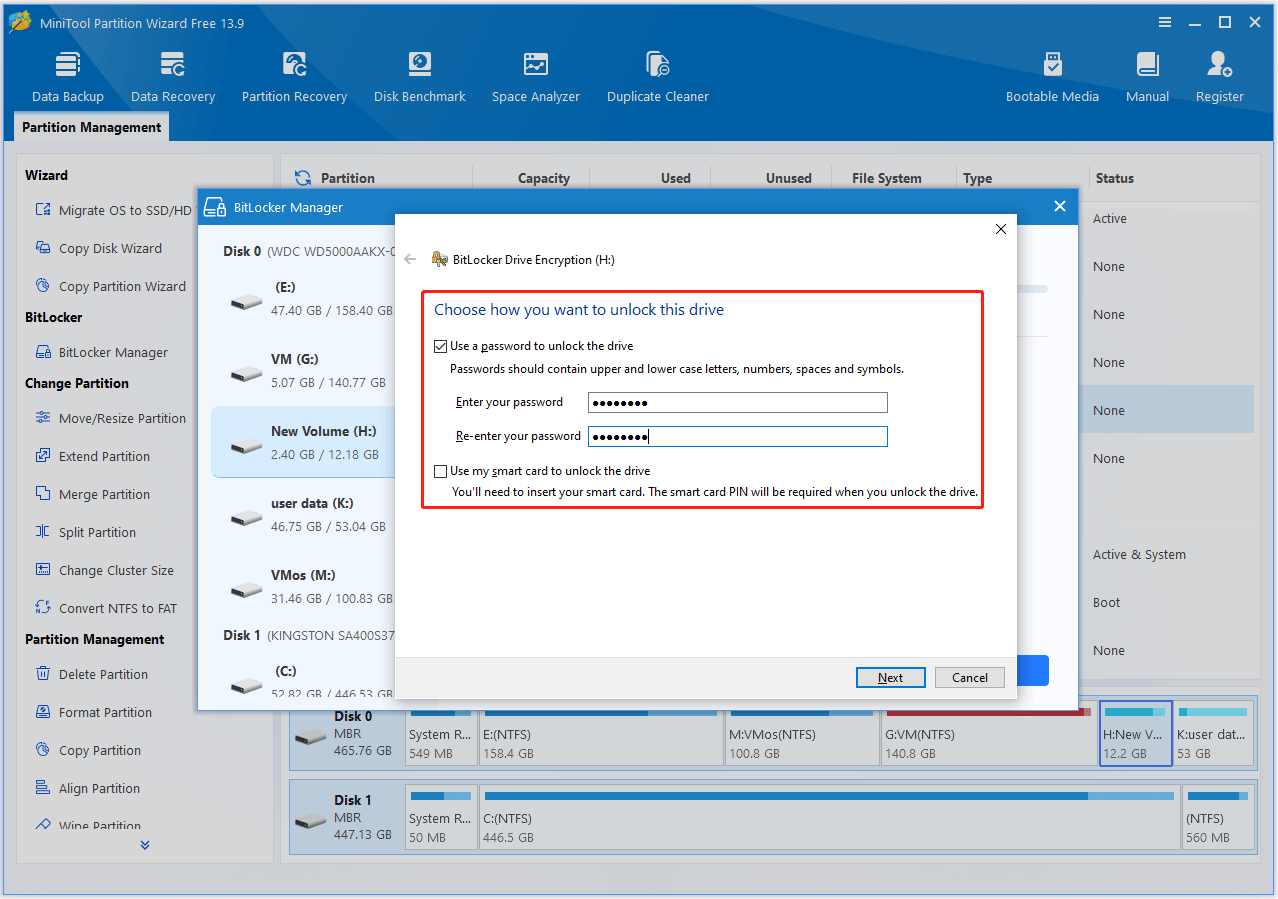
Task: Open Disk Benchmark
Action: 420,77
